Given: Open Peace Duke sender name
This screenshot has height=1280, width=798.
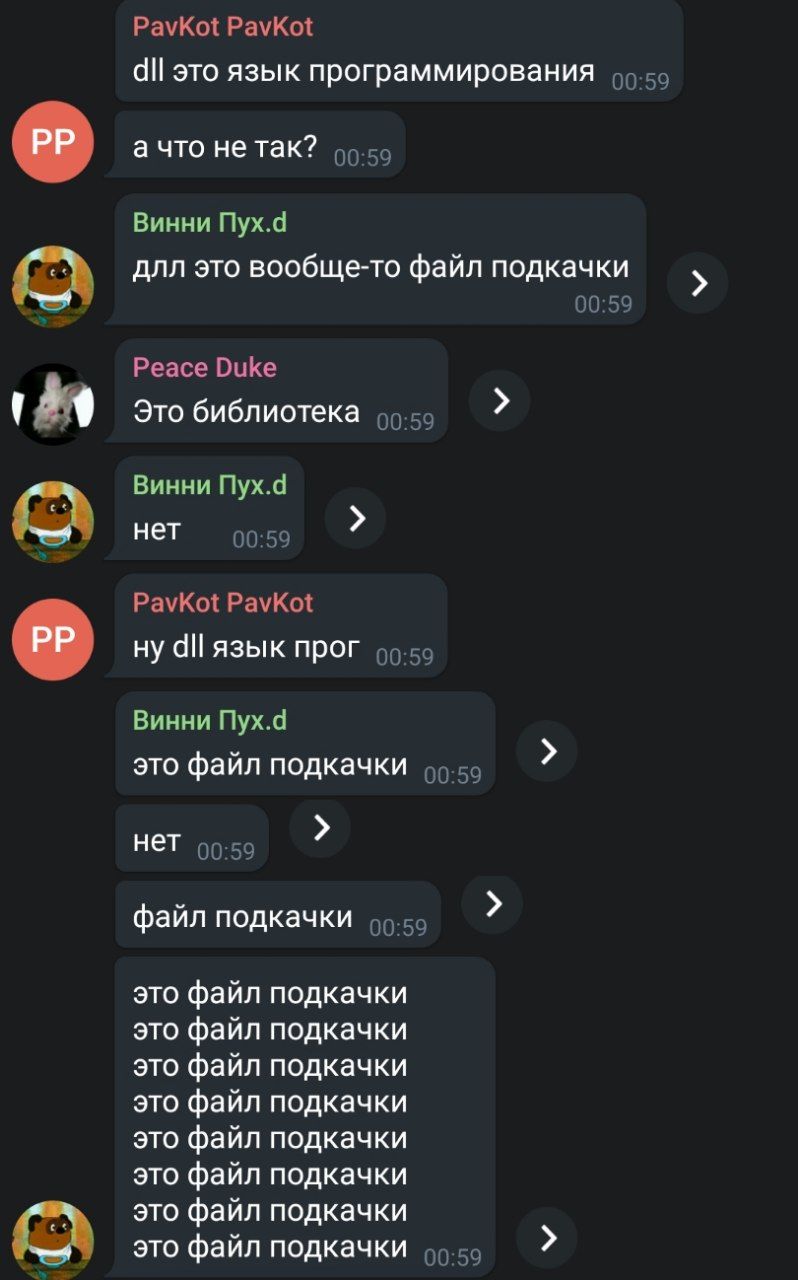Looking at the screenshot, I should [x=205, y=368].
